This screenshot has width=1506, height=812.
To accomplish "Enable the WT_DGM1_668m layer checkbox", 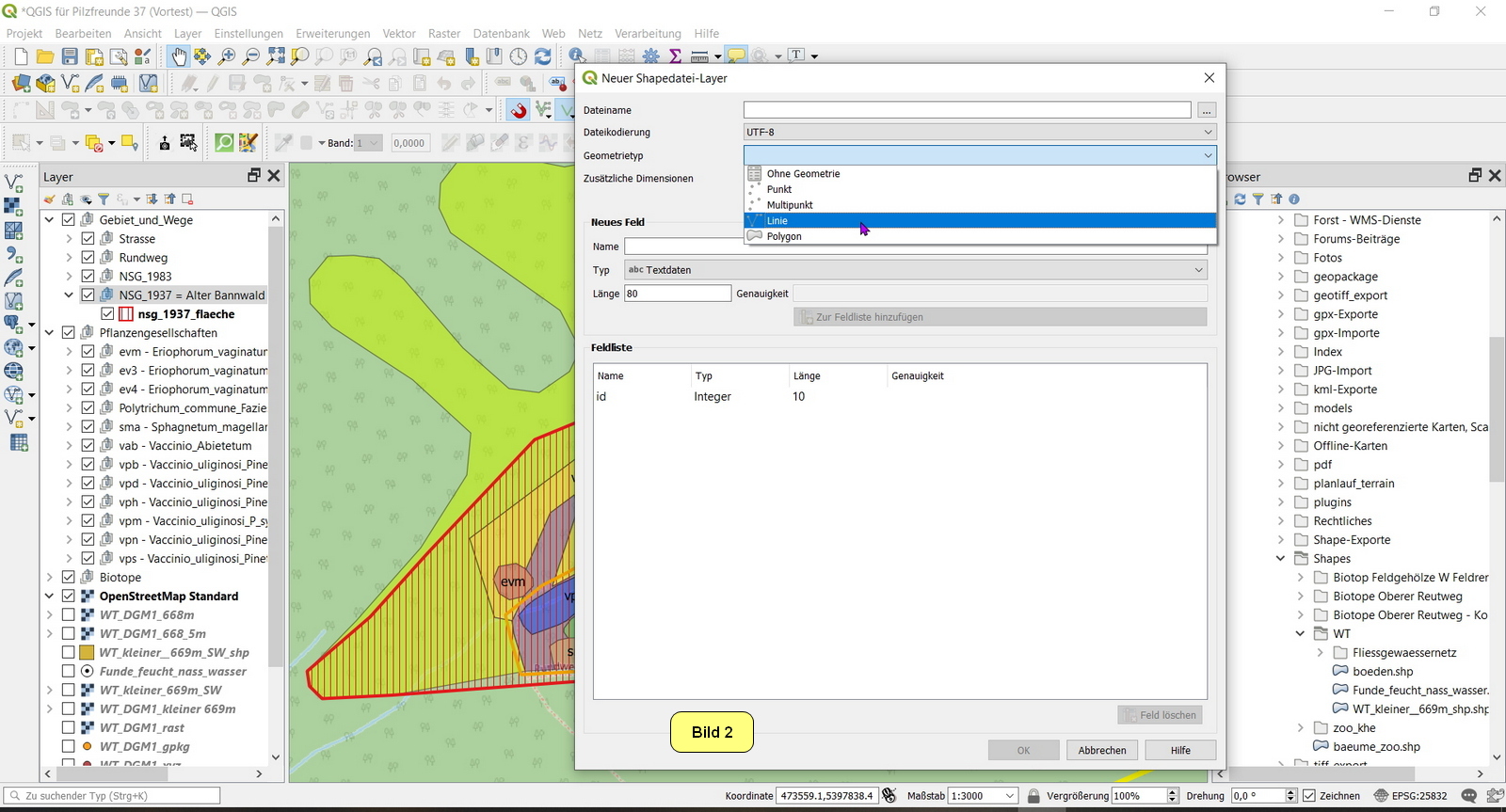I will click(x=69, y=615).
